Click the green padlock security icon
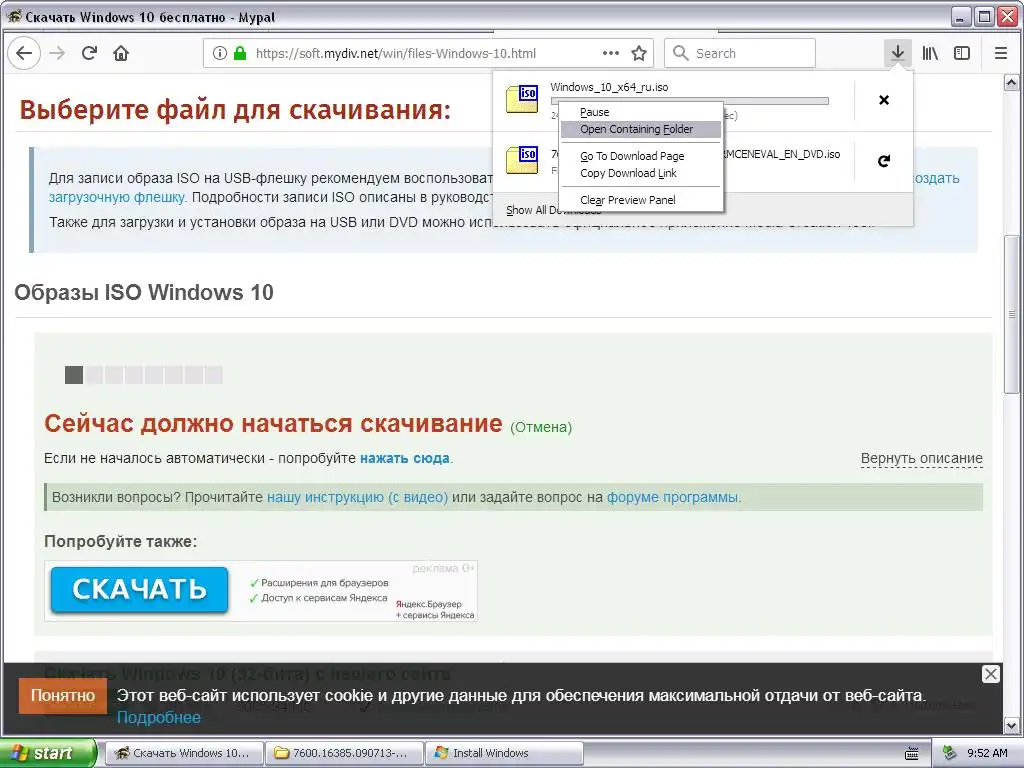This screenshot has height=768, width=1024. 240,53
